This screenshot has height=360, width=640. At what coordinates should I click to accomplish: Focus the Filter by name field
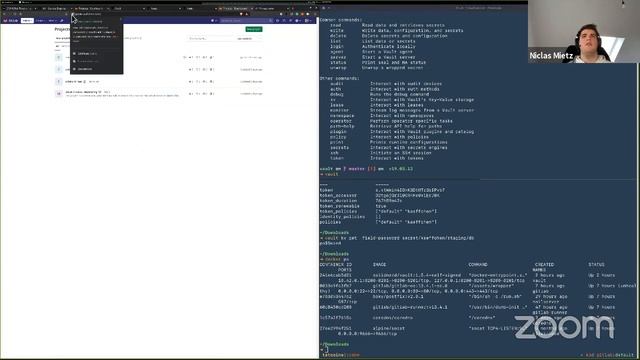click(210, 38)
